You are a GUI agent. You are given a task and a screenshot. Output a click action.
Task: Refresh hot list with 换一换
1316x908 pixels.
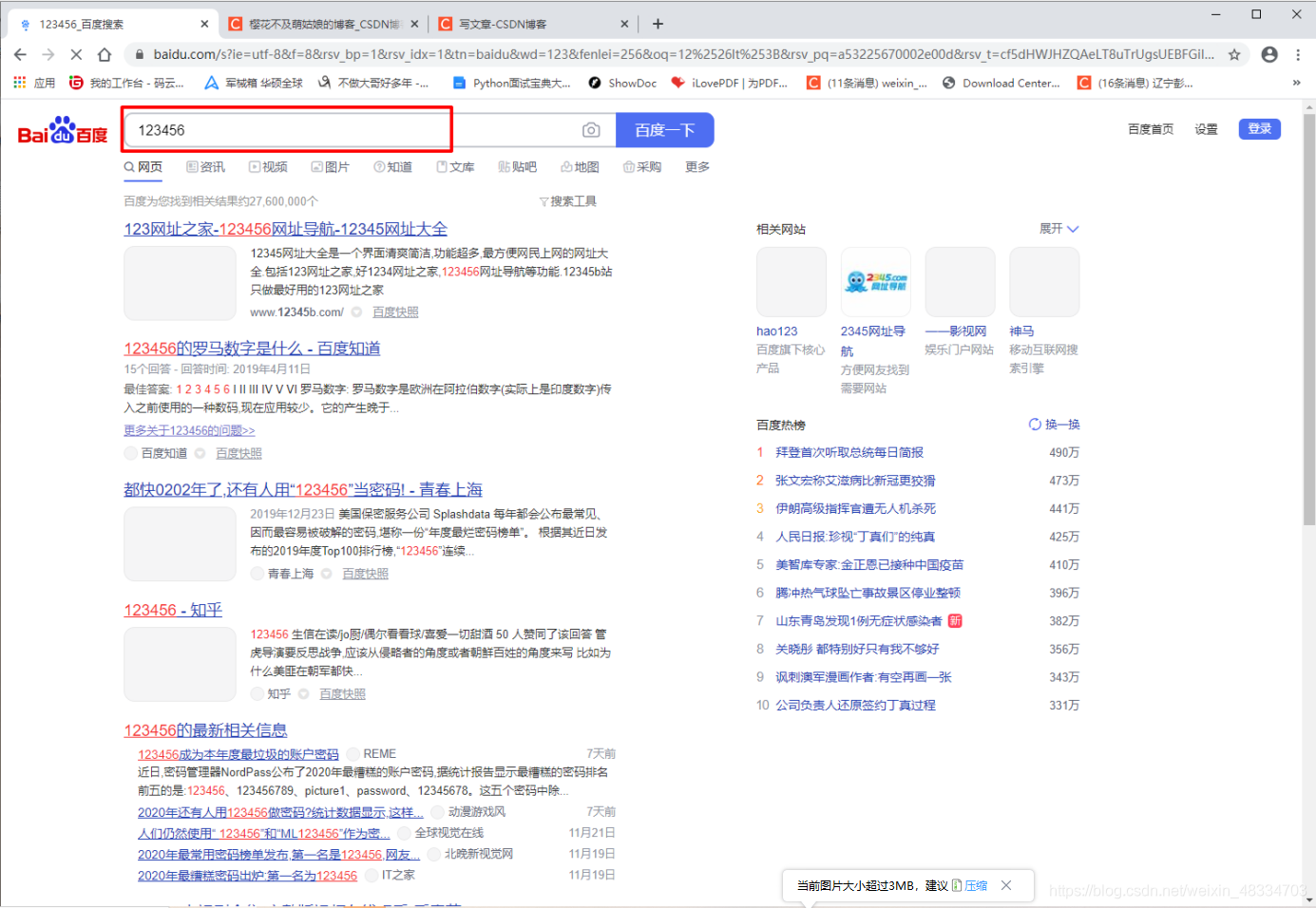pyautogui.click(x=1055, y=425)
